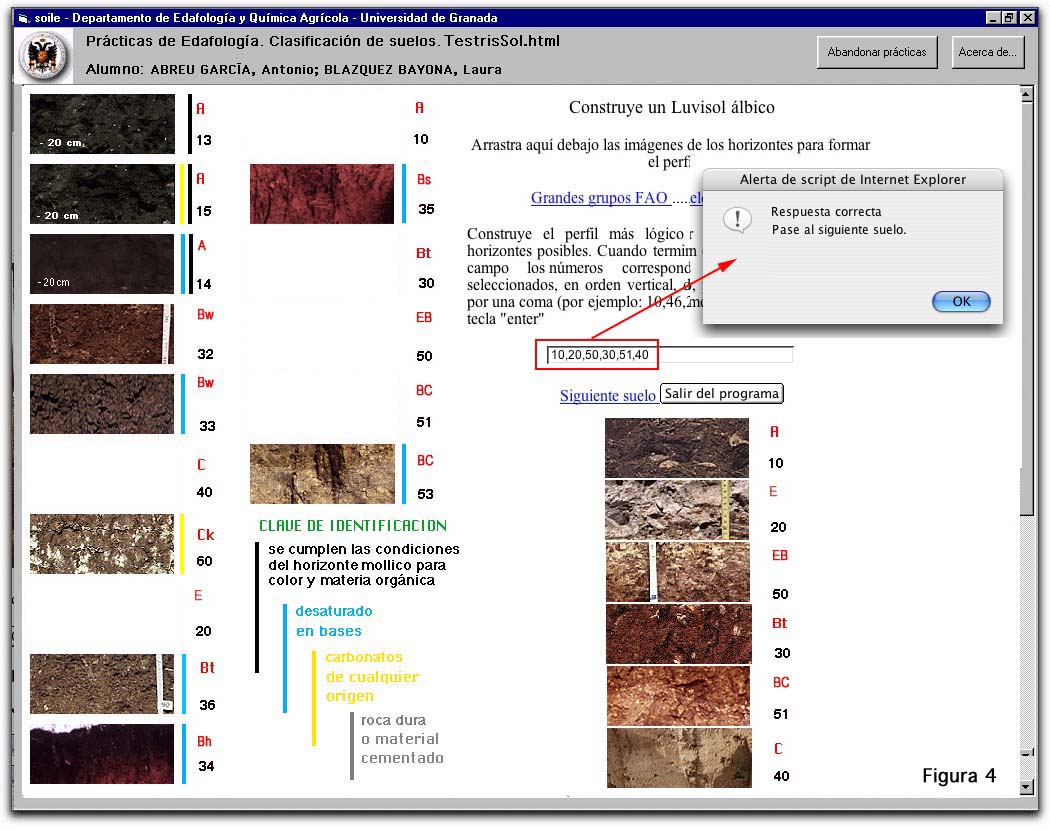1050x830 pixels.
Task: Click the scrollbar down arrow
Action: tap(1025, 787)
